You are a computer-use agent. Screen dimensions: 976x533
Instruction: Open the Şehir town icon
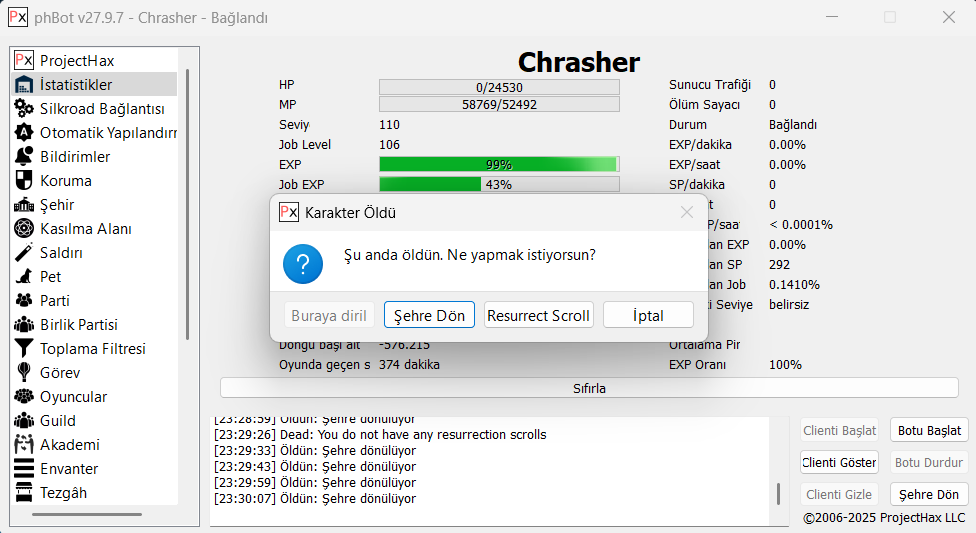[x=24, y=205]
